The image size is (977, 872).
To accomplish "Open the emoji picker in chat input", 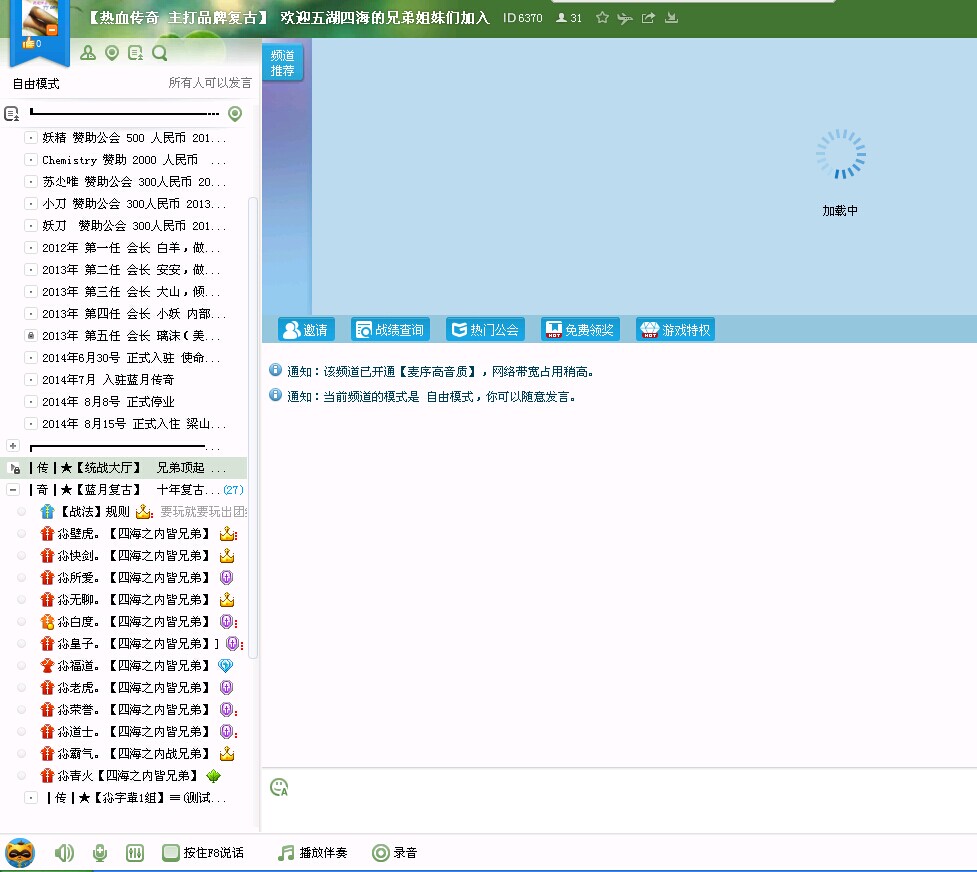I will pos(279,787).
